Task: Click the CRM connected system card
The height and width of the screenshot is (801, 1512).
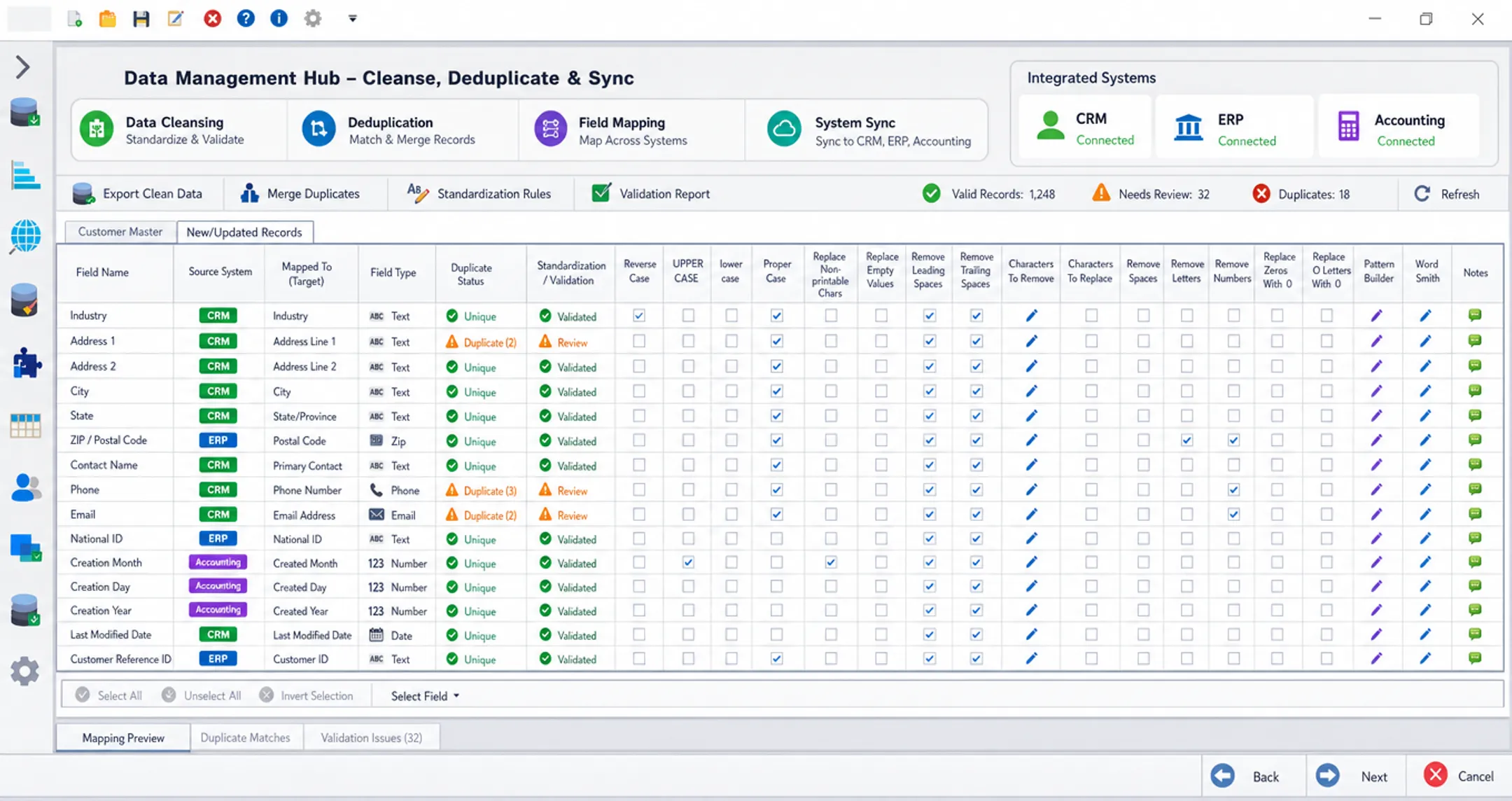Action: click(1084, 128)
